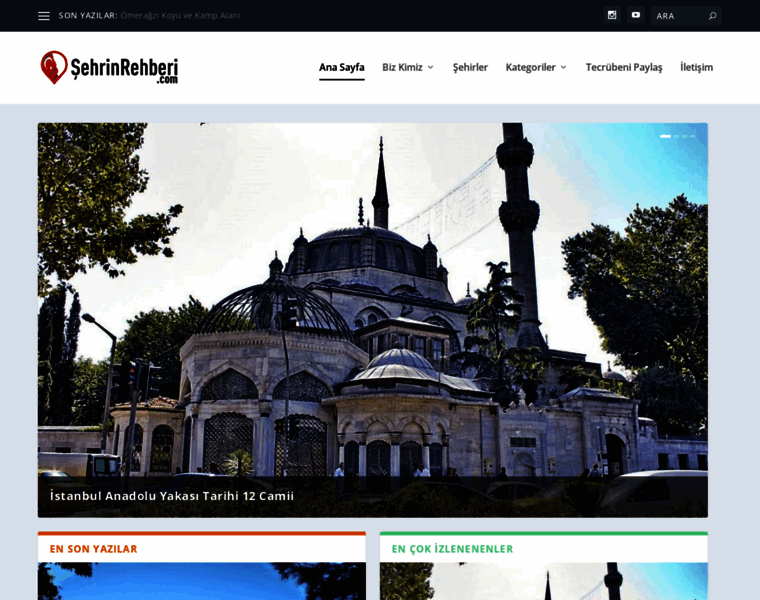Open the Instagram profile icon
Viewport: 760px width, 600px height.
tap(612, 15)
